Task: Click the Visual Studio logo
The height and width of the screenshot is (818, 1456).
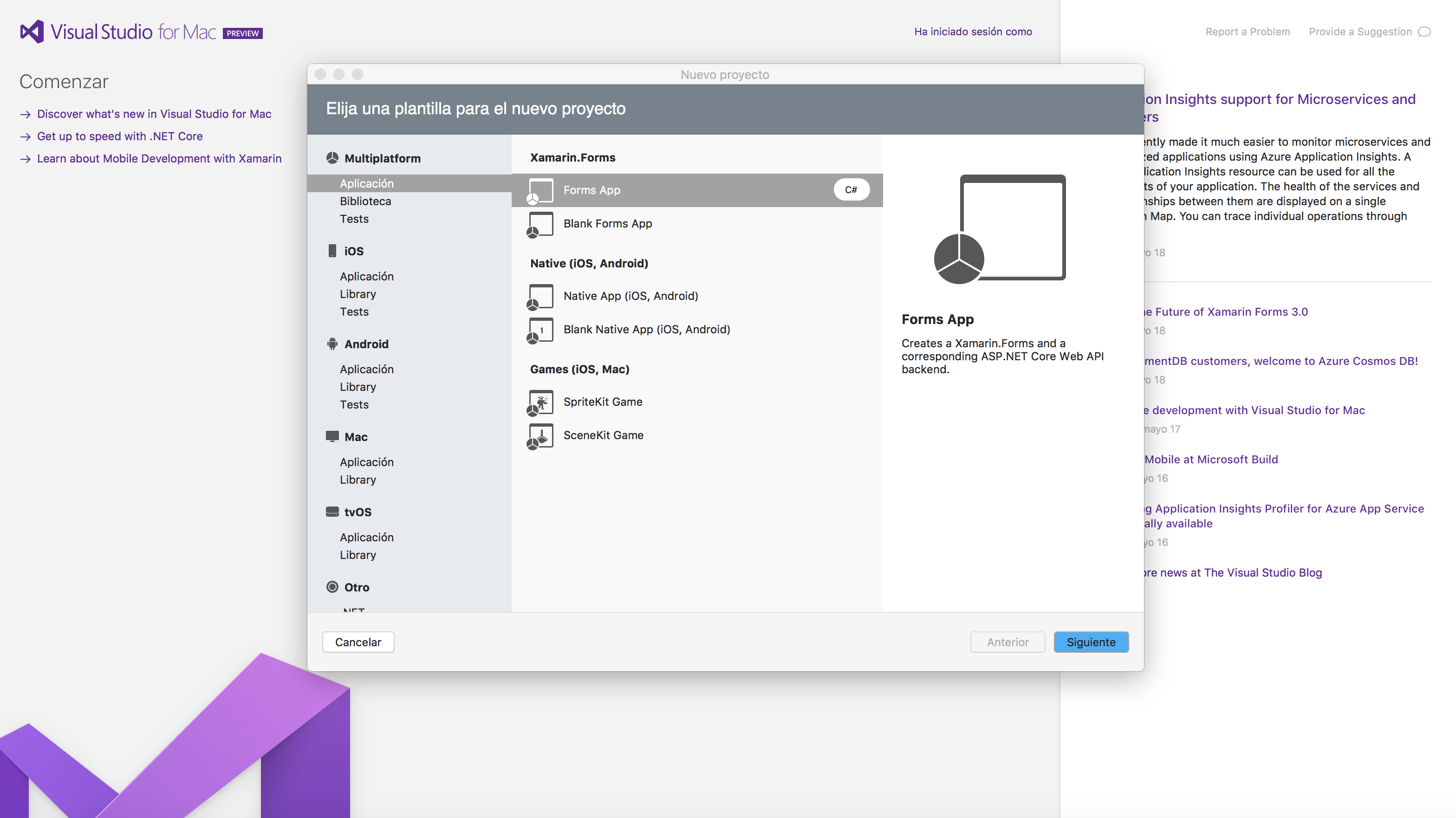Action: coord(33,31)
